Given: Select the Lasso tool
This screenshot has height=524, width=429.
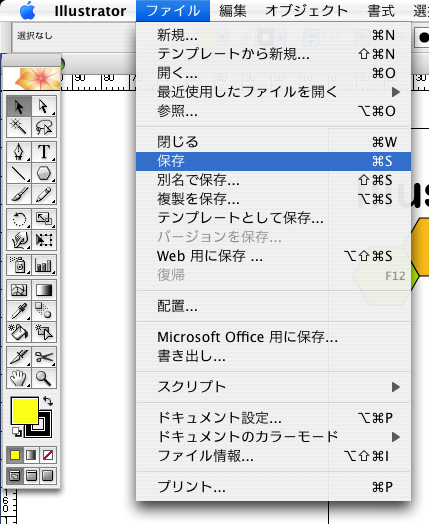Looking at the screenshot, I should (44, 127).
